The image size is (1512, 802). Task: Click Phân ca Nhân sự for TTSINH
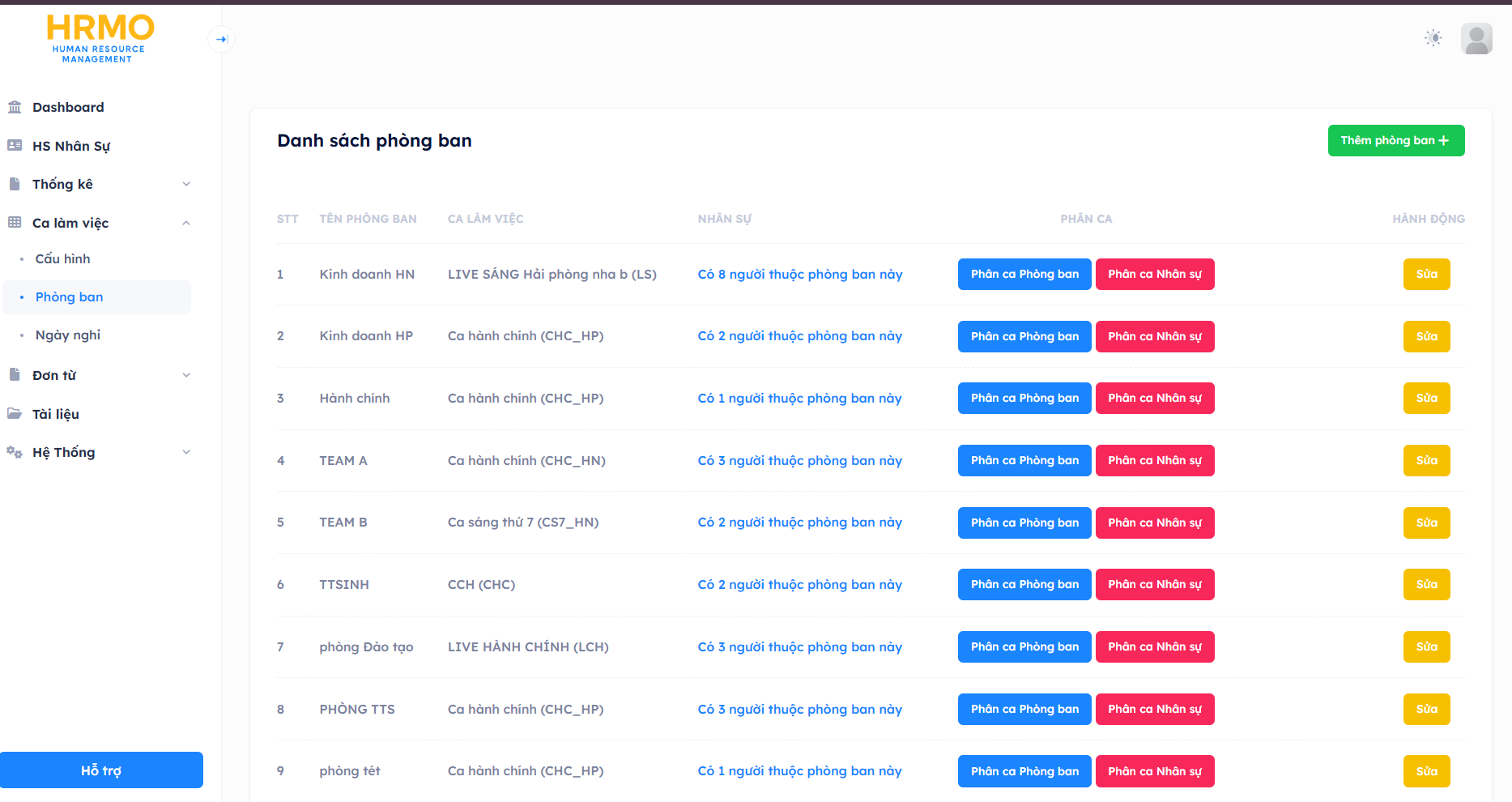coord(1154,584)
